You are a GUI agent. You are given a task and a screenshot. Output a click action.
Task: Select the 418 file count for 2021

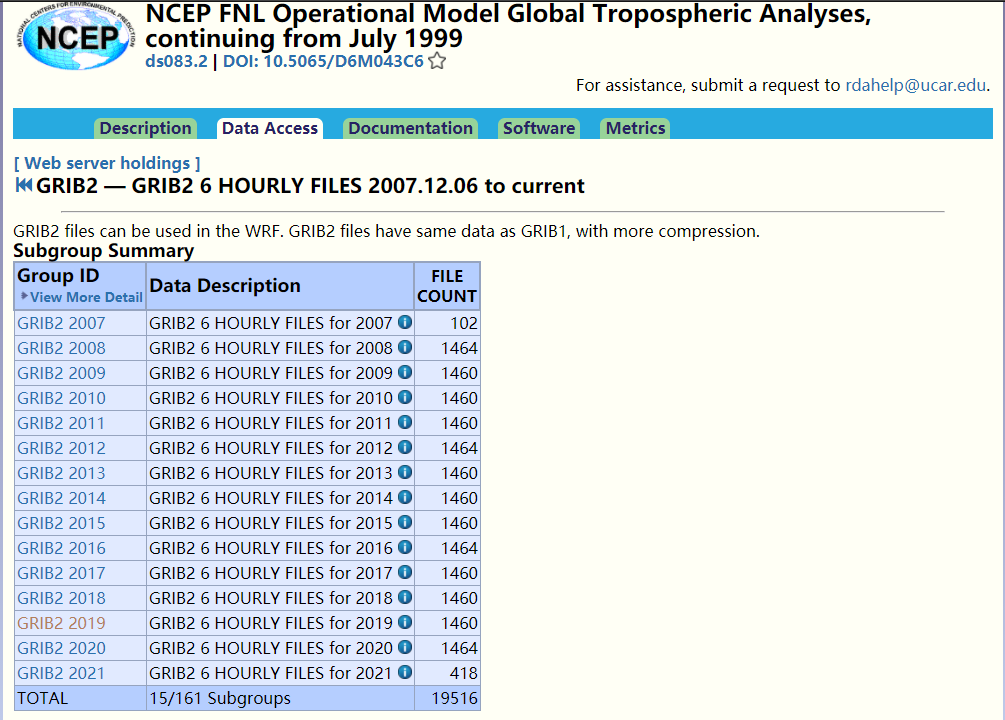pos(464,673)
